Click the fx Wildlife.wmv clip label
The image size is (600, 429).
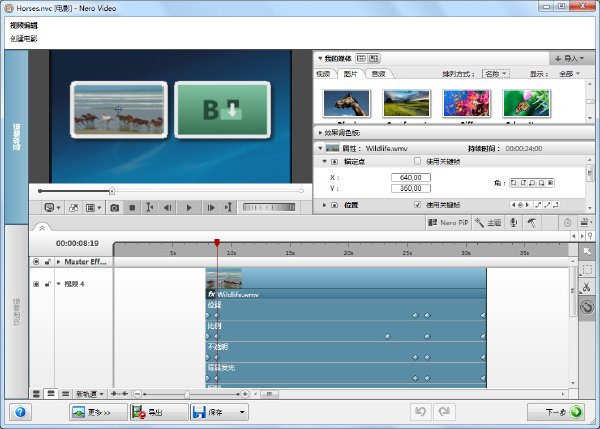coord(233,294)
